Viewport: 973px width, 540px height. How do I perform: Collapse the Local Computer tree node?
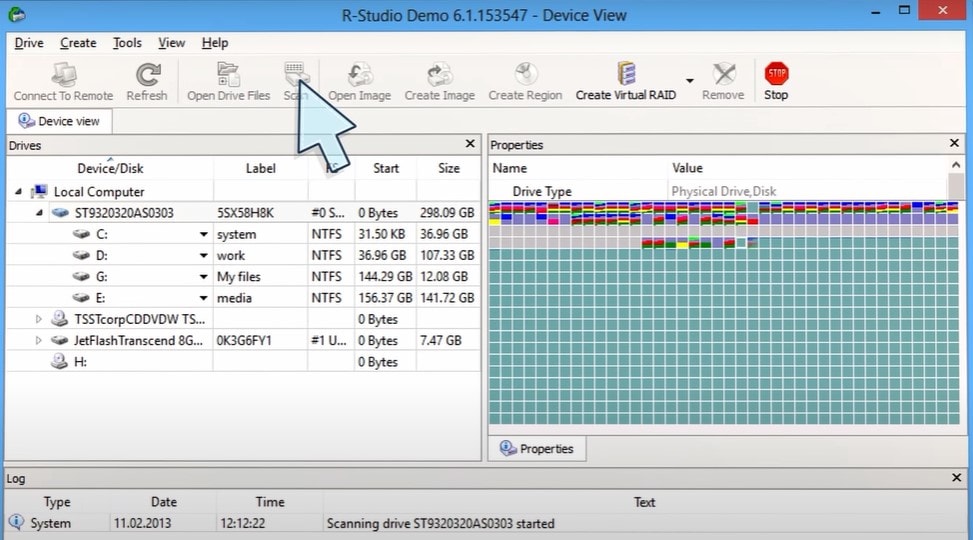coord(18,192)
